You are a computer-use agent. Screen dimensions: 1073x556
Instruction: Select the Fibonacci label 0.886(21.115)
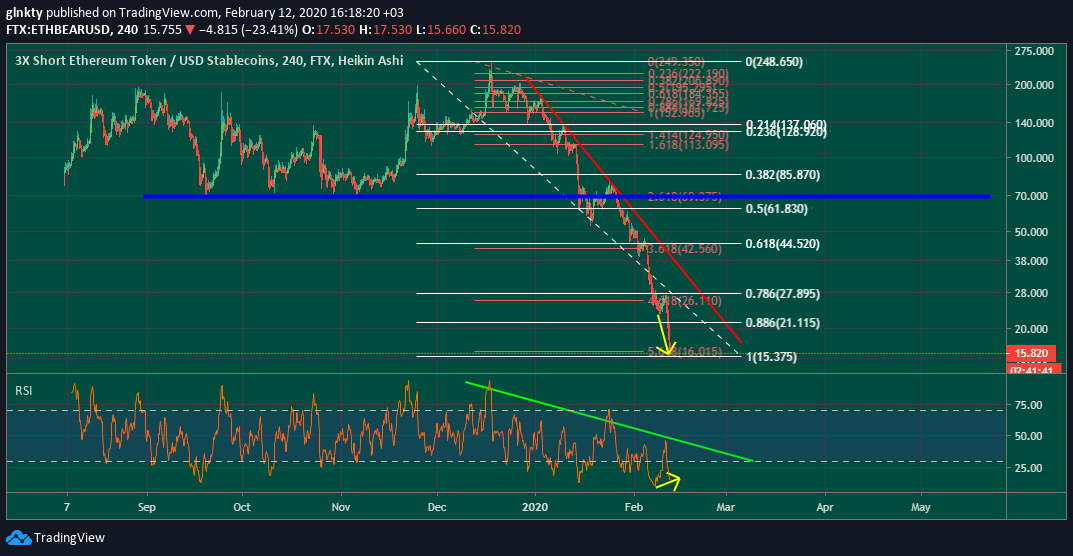coord(782,323)
